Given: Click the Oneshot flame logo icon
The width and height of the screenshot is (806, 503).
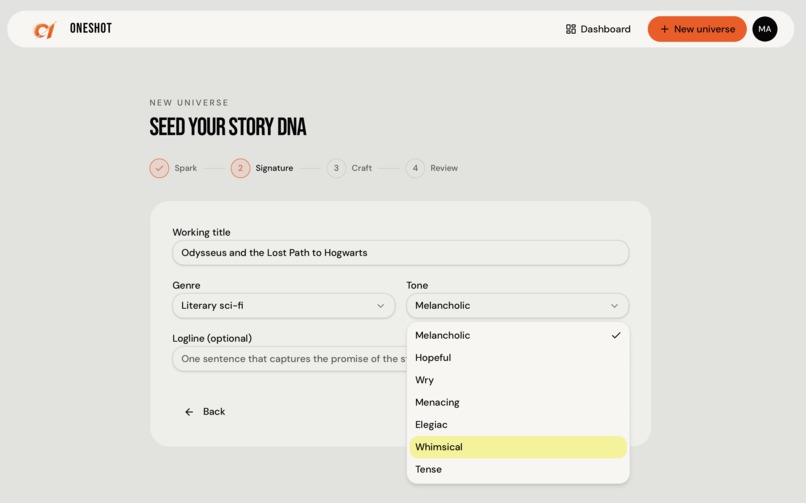Looking at the screenshot, I should 44,30.
